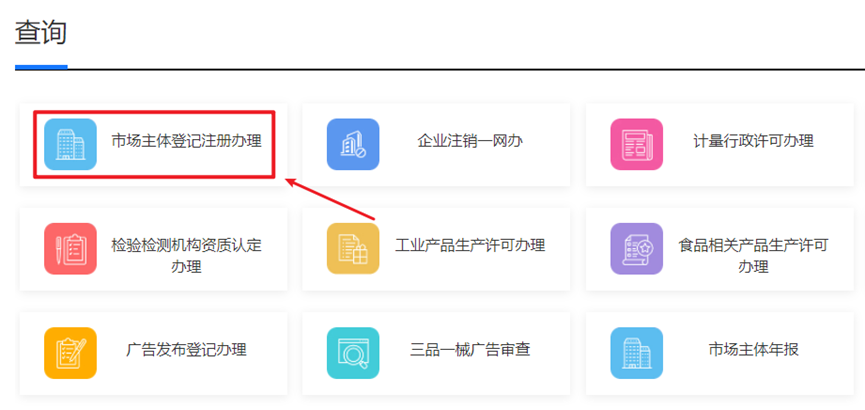
Task: Go to 检验检测机构资质认定办理
Action: click(x=186, y=256)
